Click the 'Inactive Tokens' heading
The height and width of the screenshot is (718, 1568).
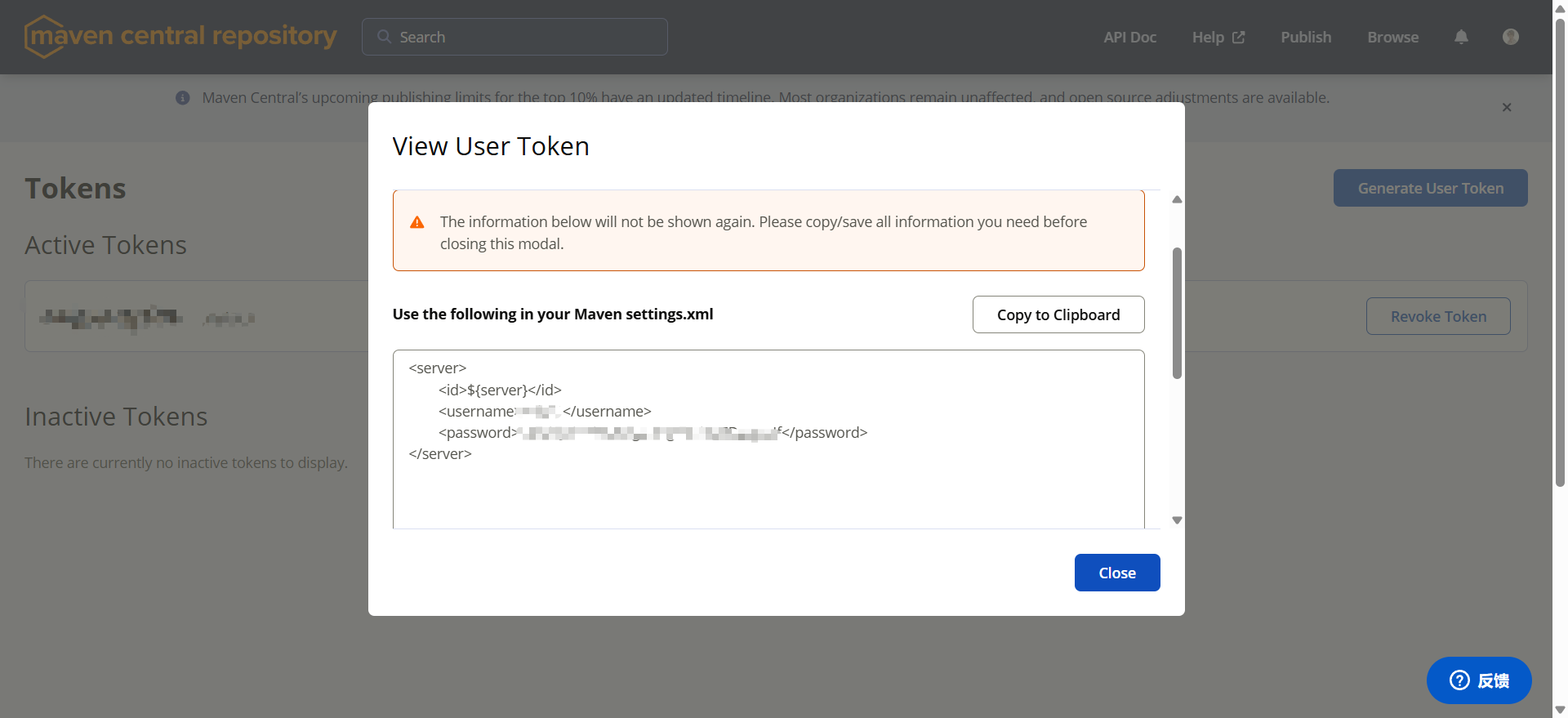(x=116, y=417)
